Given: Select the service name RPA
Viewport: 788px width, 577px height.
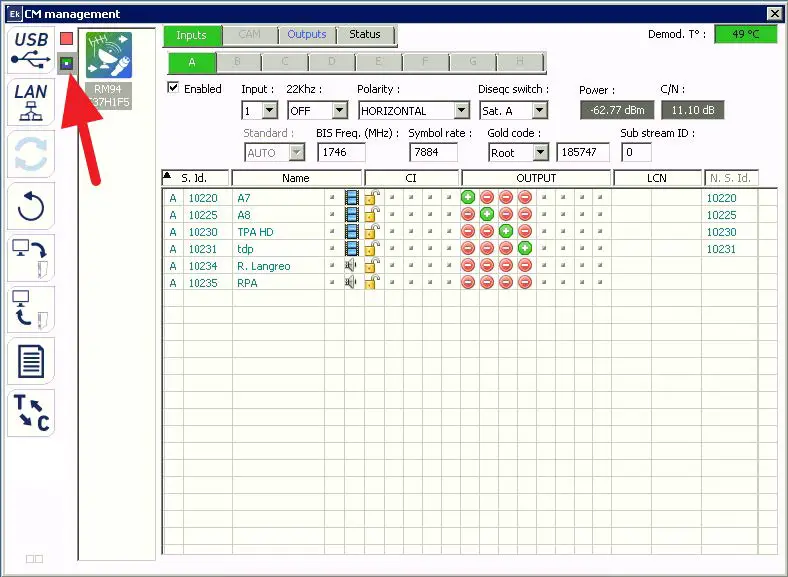Looking at the screenshot, I should 247,283.
